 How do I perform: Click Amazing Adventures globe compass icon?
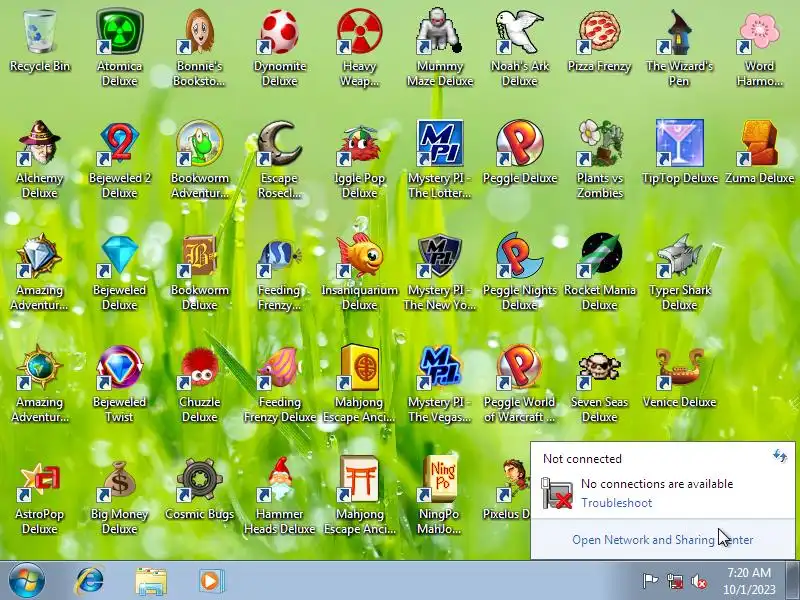tap(40, 367)
